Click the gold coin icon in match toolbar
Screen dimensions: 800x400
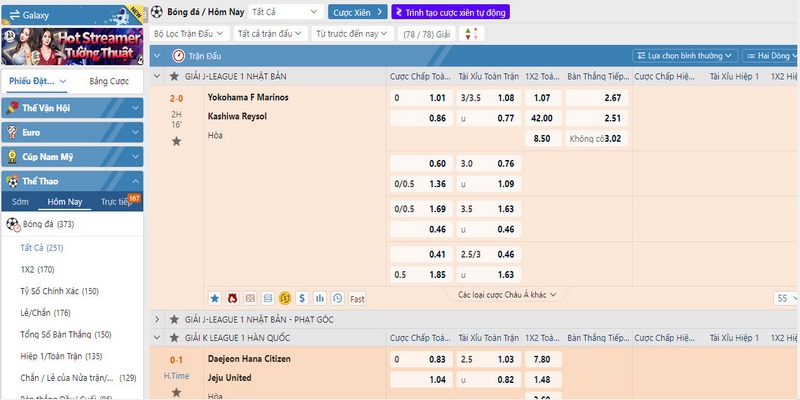coord(285,298)
